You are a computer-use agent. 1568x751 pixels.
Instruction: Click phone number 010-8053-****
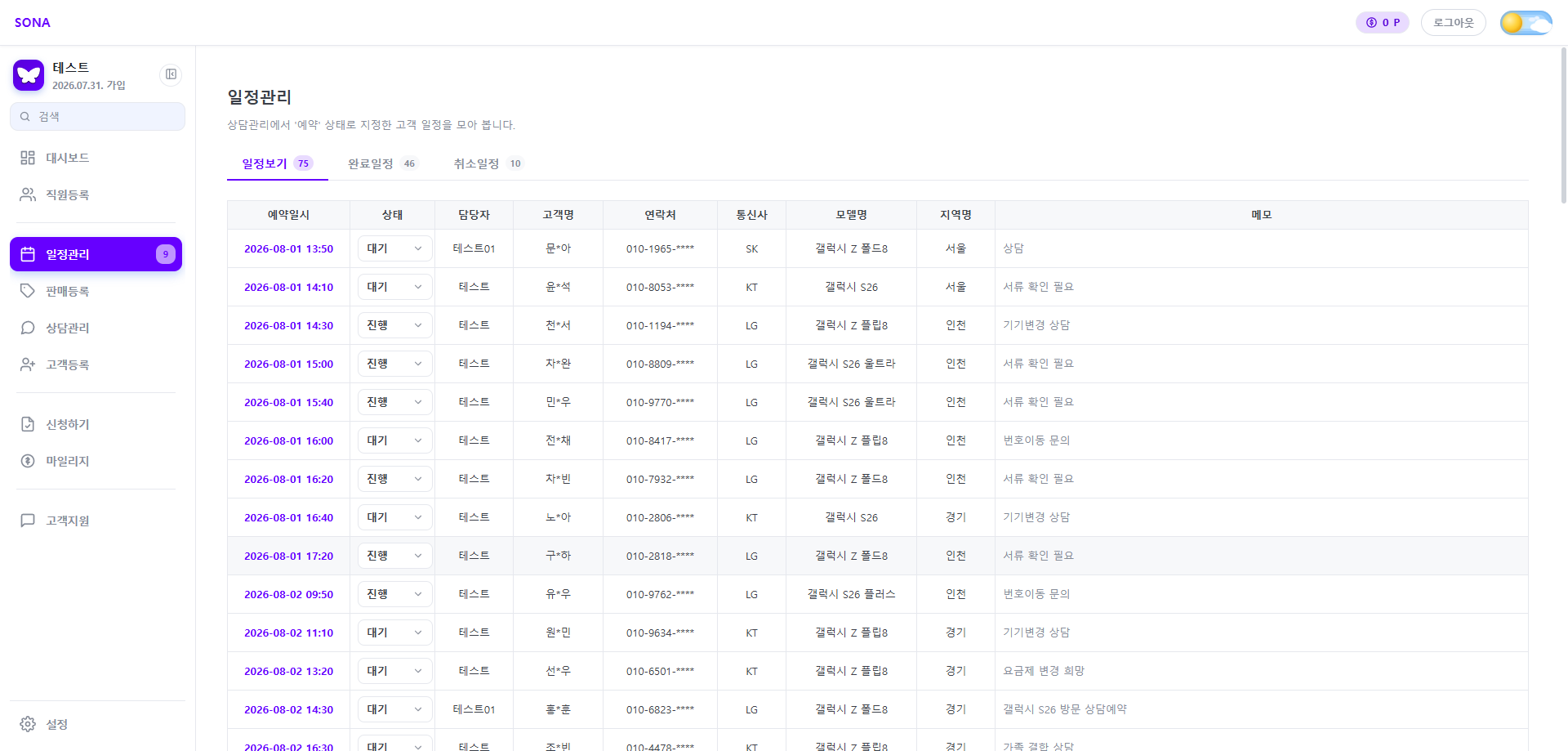tap(661, 287)
